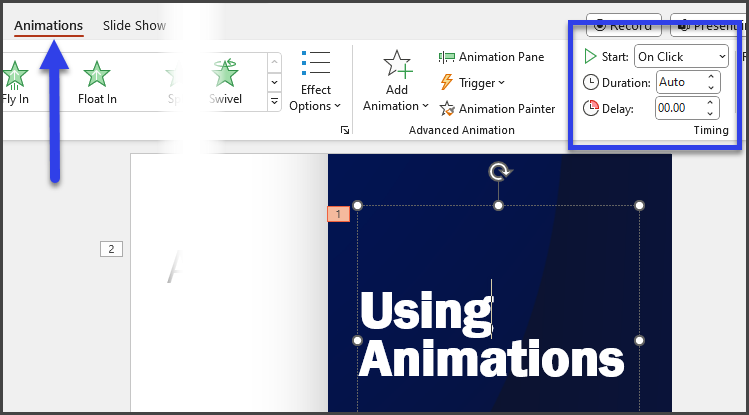Select slide number 2 marker
The width and height of the screenshot is (749, 415).
[x=111, y=249]
